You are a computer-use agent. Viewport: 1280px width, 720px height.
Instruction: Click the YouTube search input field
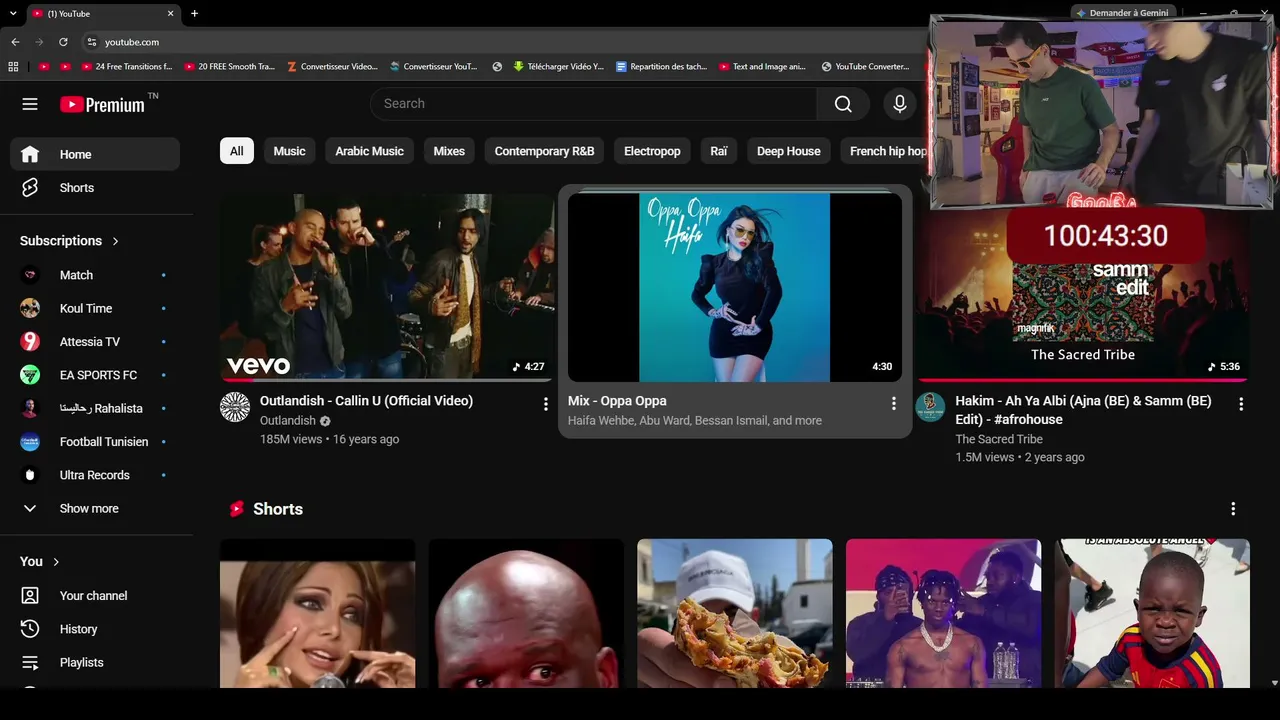point(594,104)
